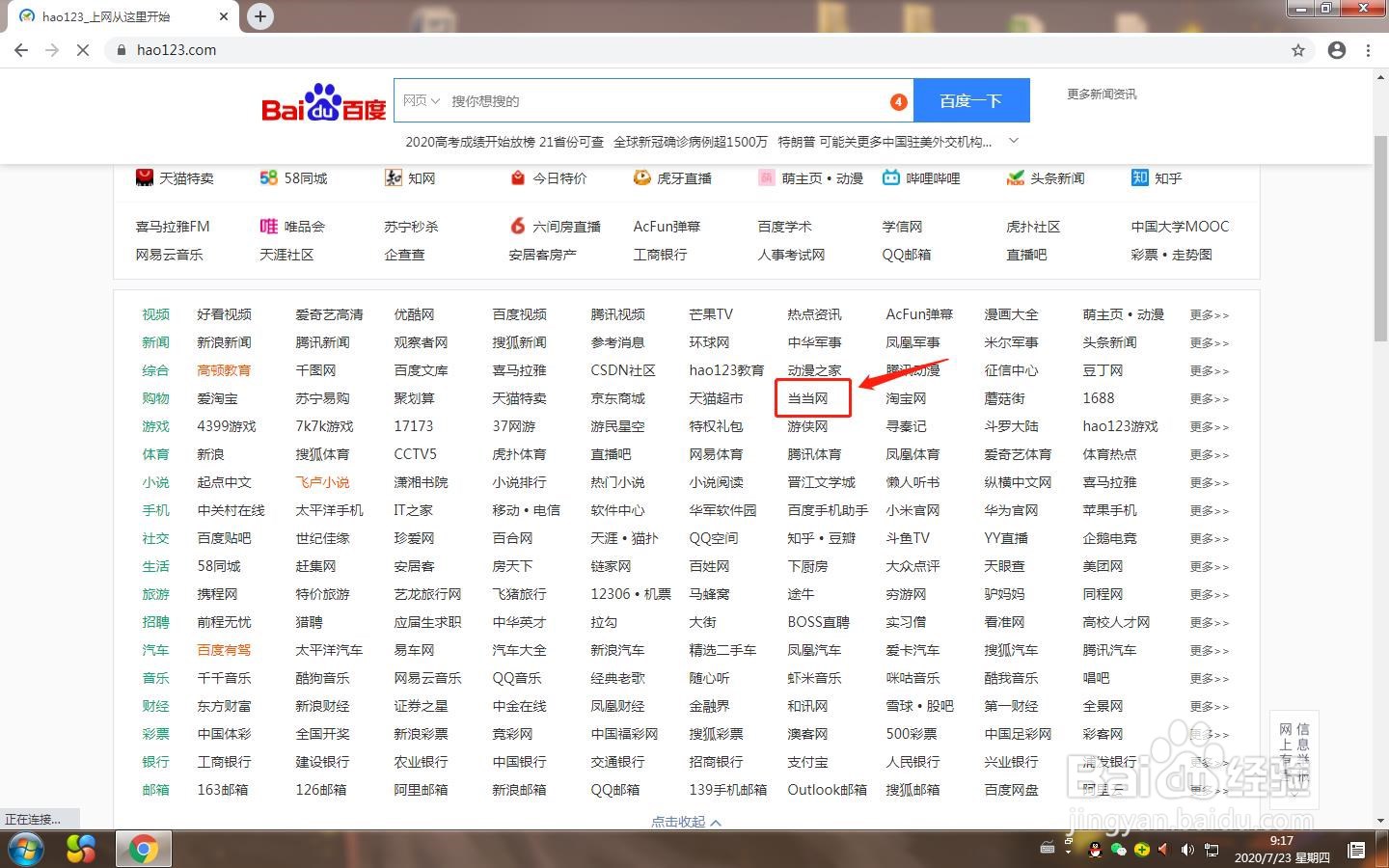The width and height of the screenshot is (1389, 868).
Task: Show more sites in the 新闻 row
Action: (1210, 343)
